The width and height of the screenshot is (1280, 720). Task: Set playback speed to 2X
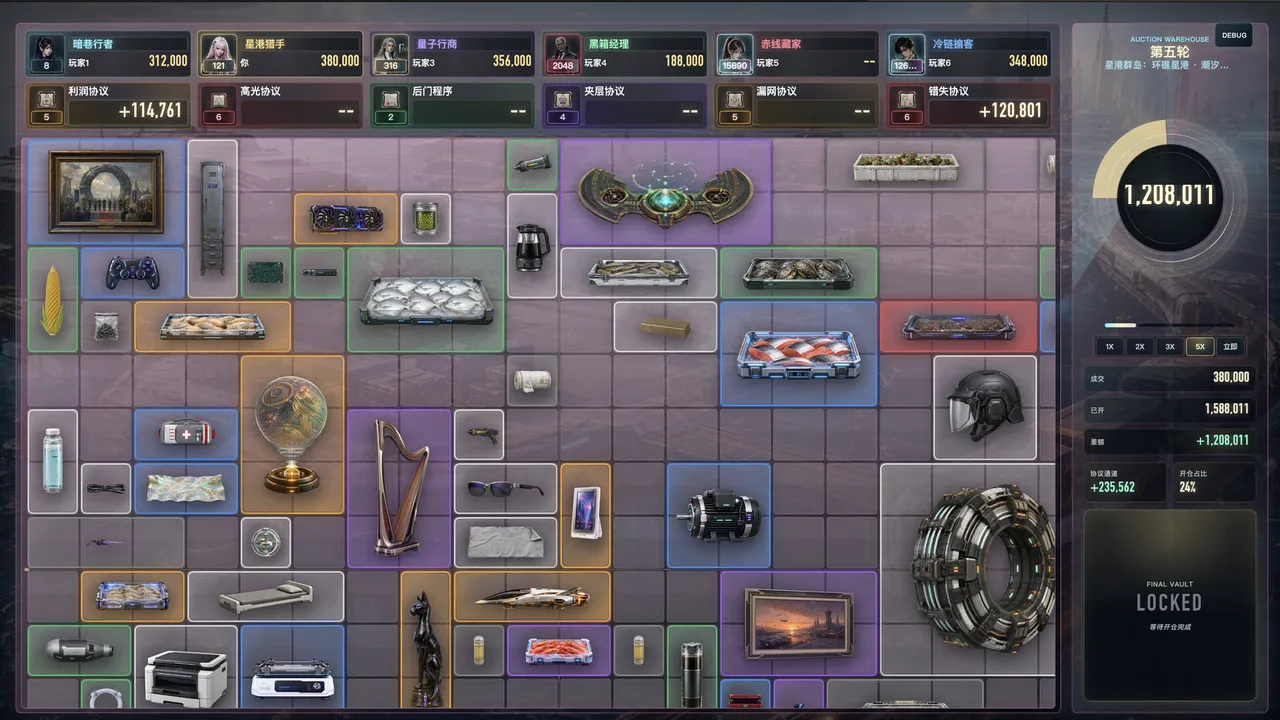(1139, 347)
